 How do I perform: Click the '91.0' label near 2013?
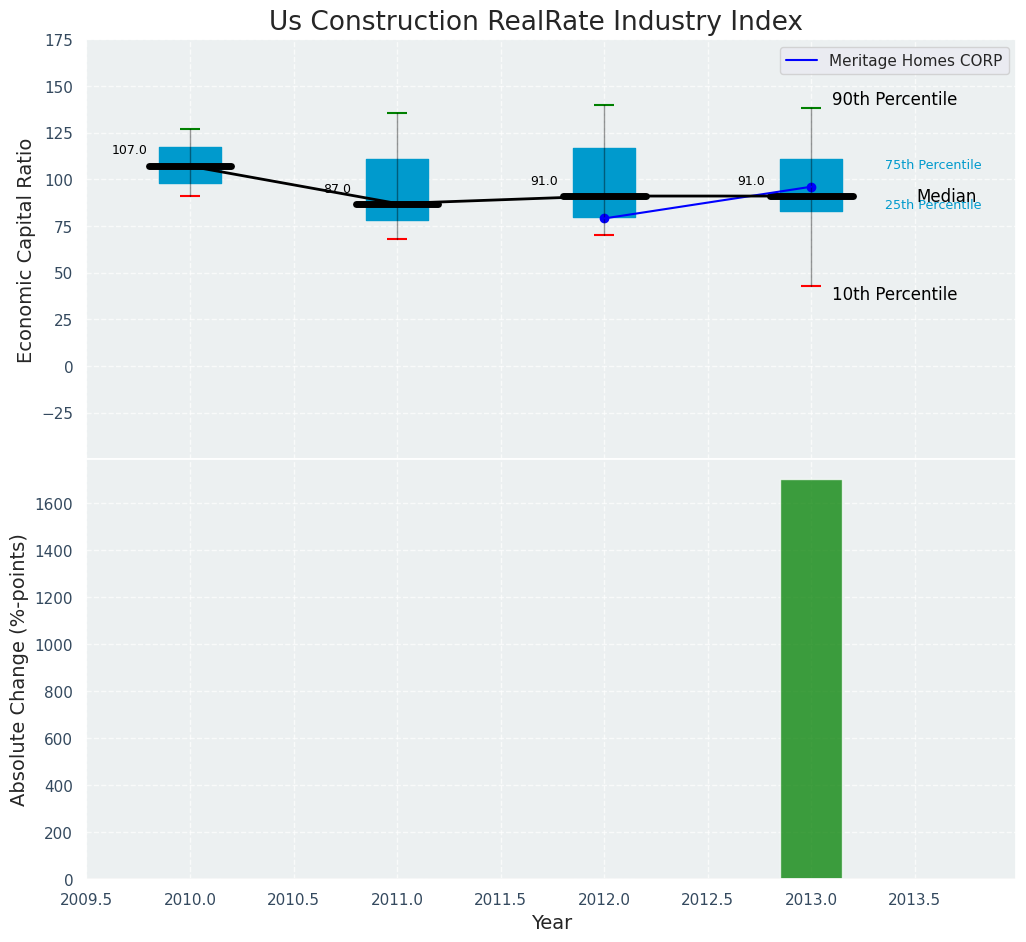[x=751, y=181]
